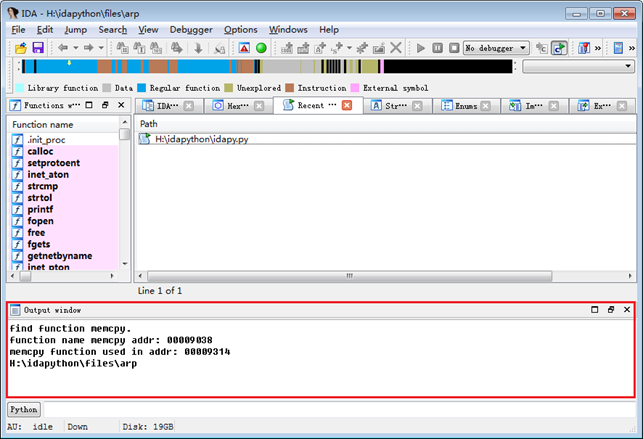Image resolution: width=643 pixels, height=439 pixels.
Task: Click the Recent scripts horizontal scrollbar
Action: (350, 276)
